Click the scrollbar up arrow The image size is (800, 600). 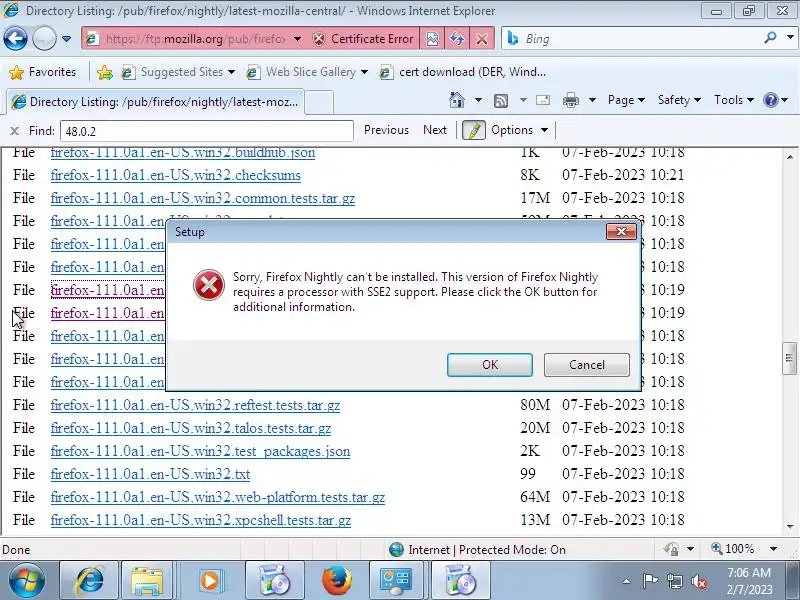pyautogui.click(x=790, y=156)
